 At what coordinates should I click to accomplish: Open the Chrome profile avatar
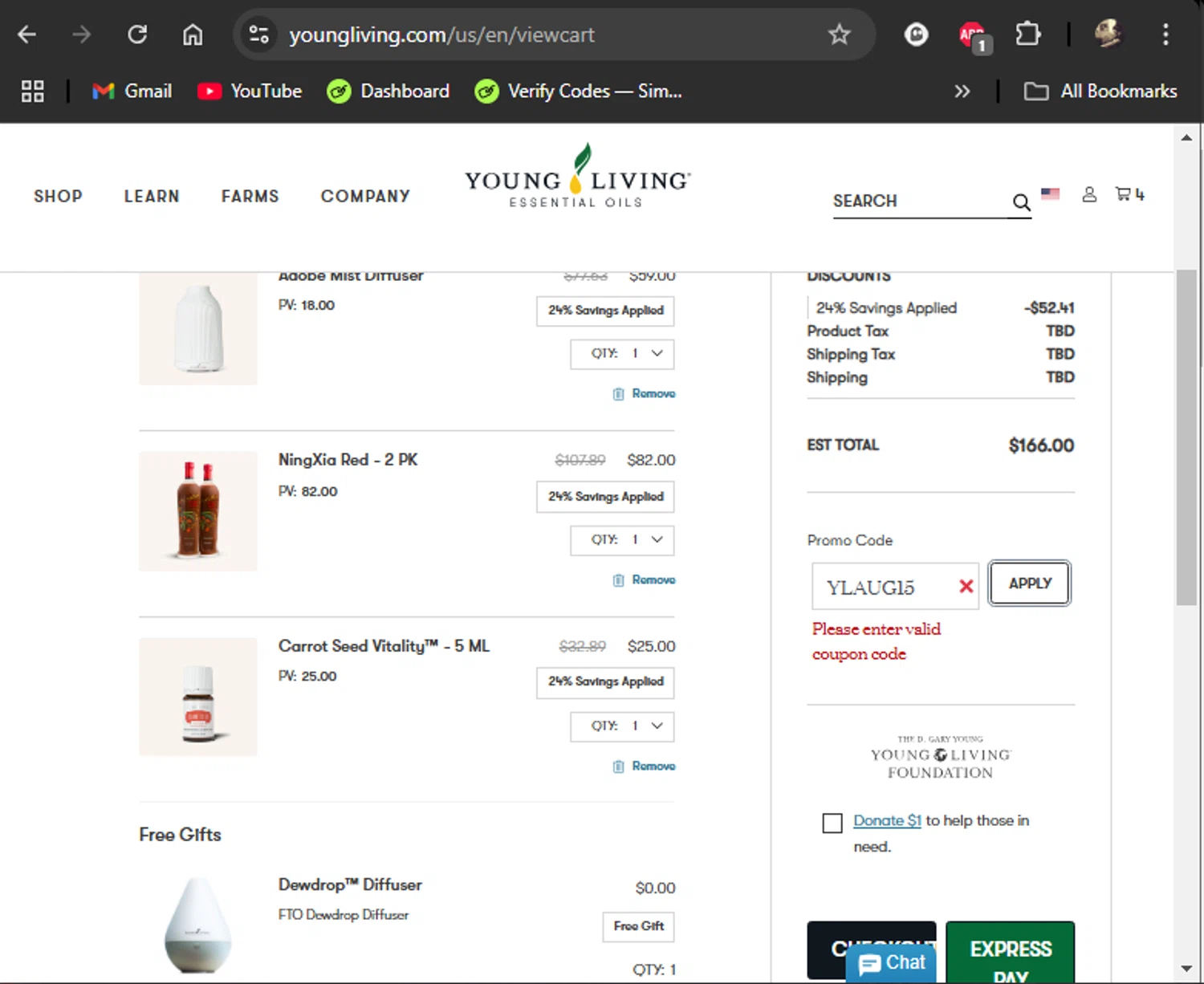pyautogui.click(x=1108, y=35)
